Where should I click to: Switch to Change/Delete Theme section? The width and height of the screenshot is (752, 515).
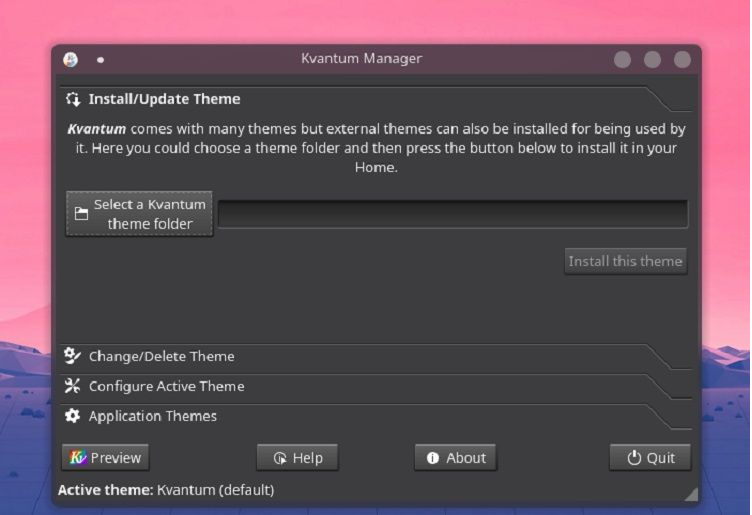376,356
